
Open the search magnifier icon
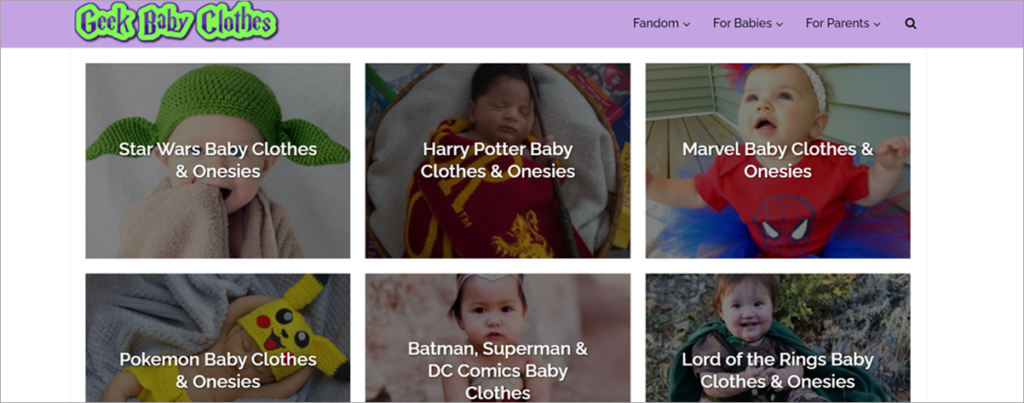[910, 24]
